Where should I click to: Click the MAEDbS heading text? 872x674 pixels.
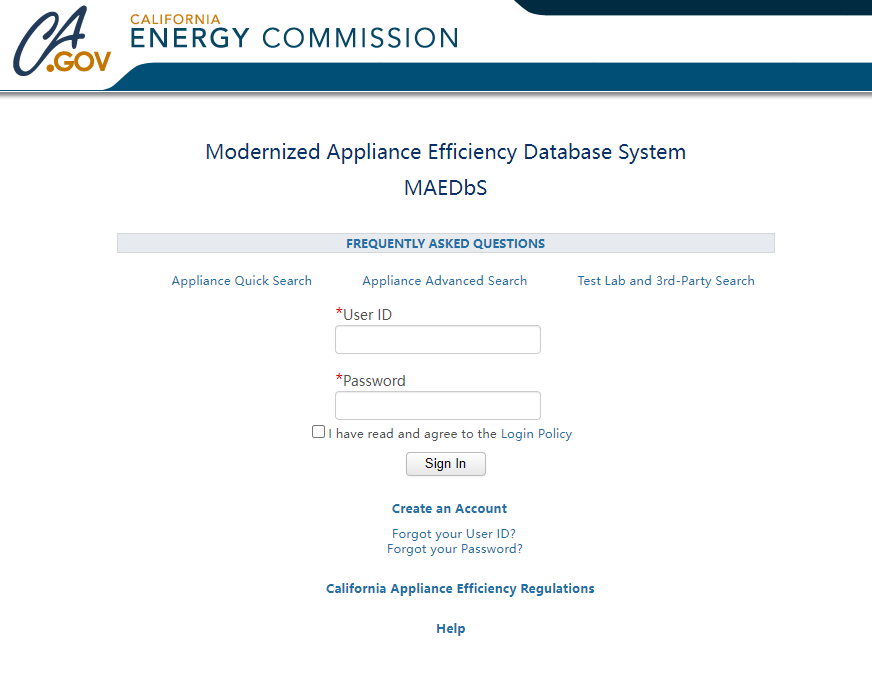(445, 187)
